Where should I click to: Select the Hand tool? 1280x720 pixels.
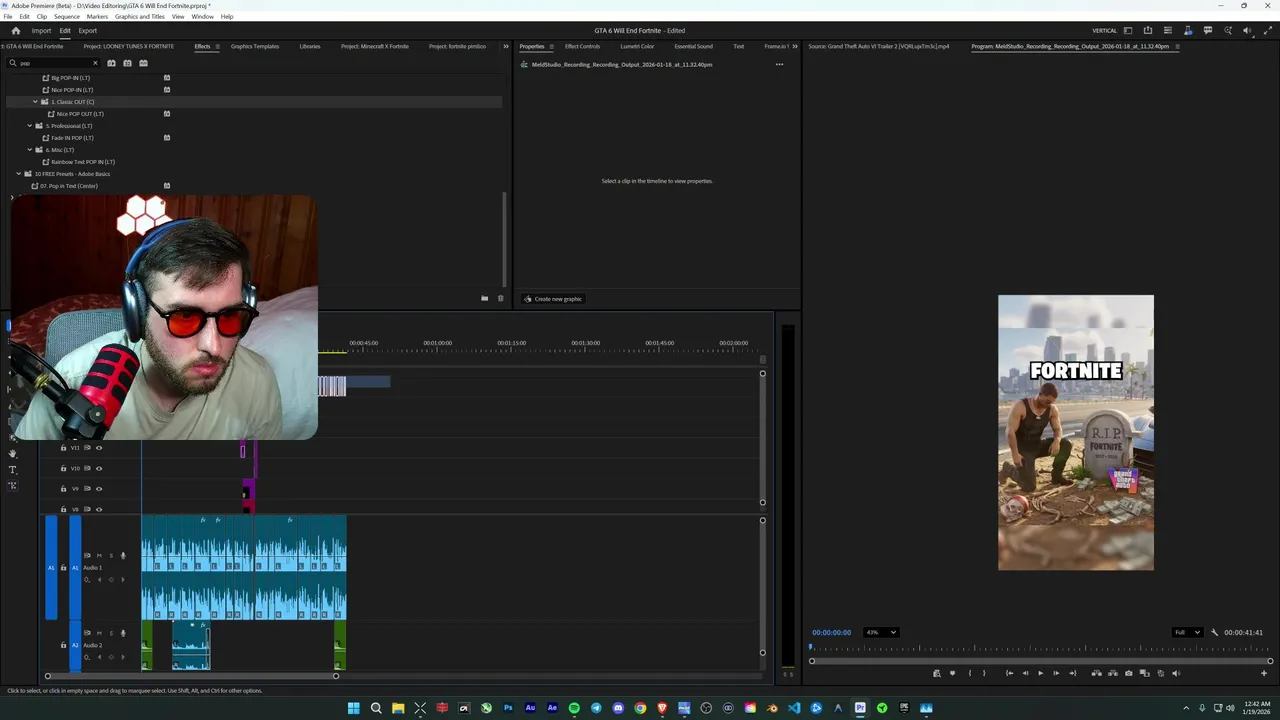[12, 453]
